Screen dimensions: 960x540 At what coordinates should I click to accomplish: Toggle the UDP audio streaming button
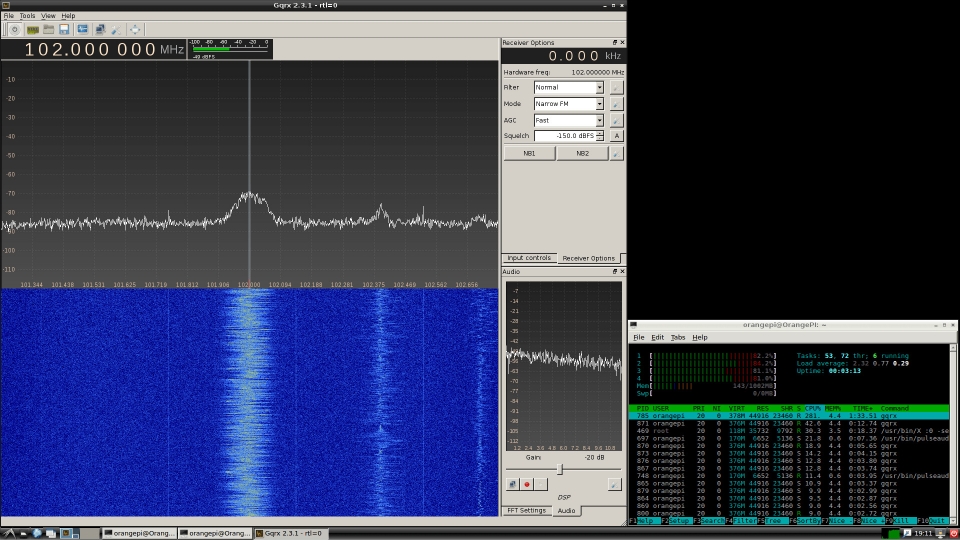coord(512,484)
